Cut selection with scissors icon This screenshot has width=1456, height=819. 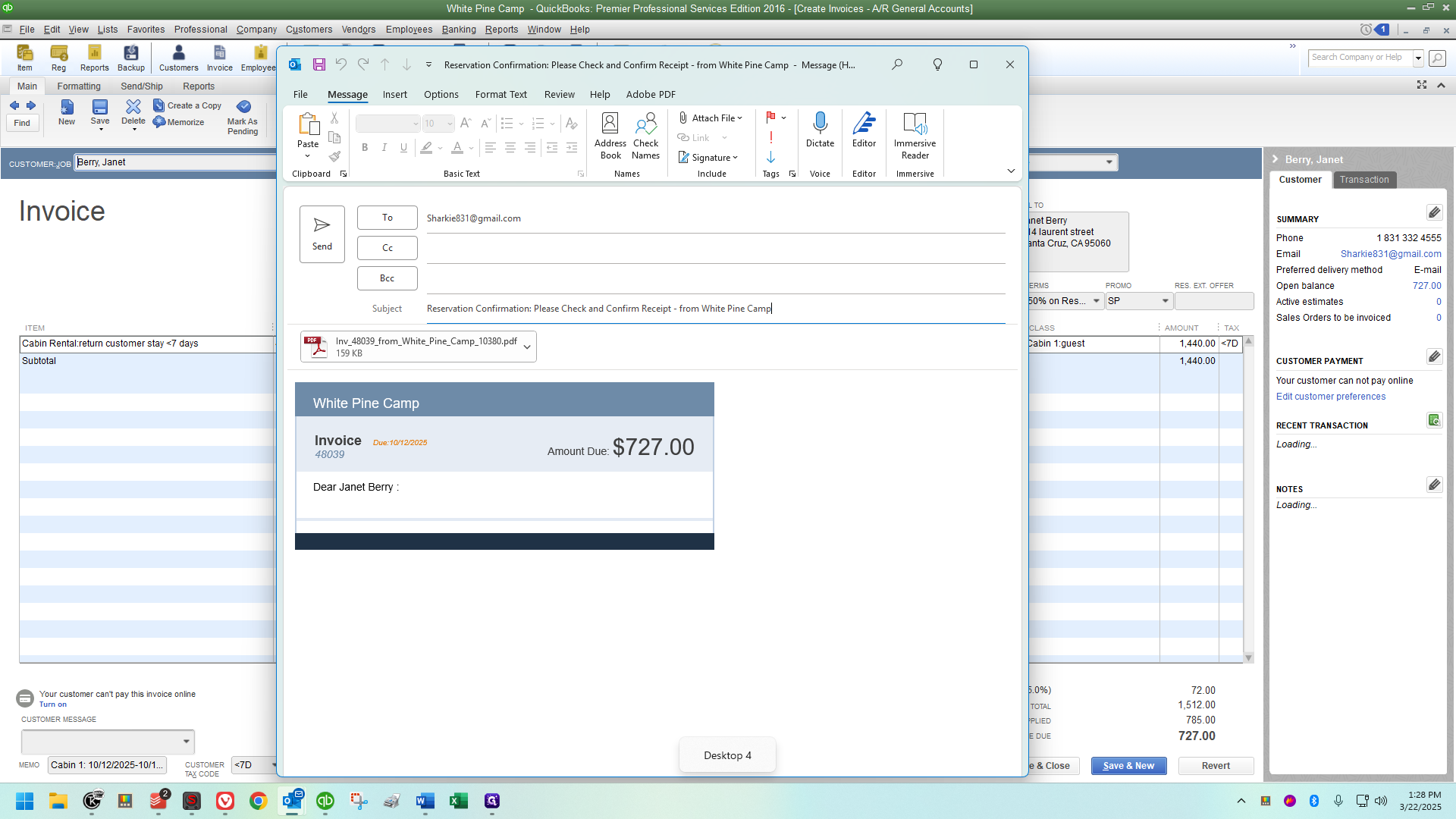click(334, 118)
